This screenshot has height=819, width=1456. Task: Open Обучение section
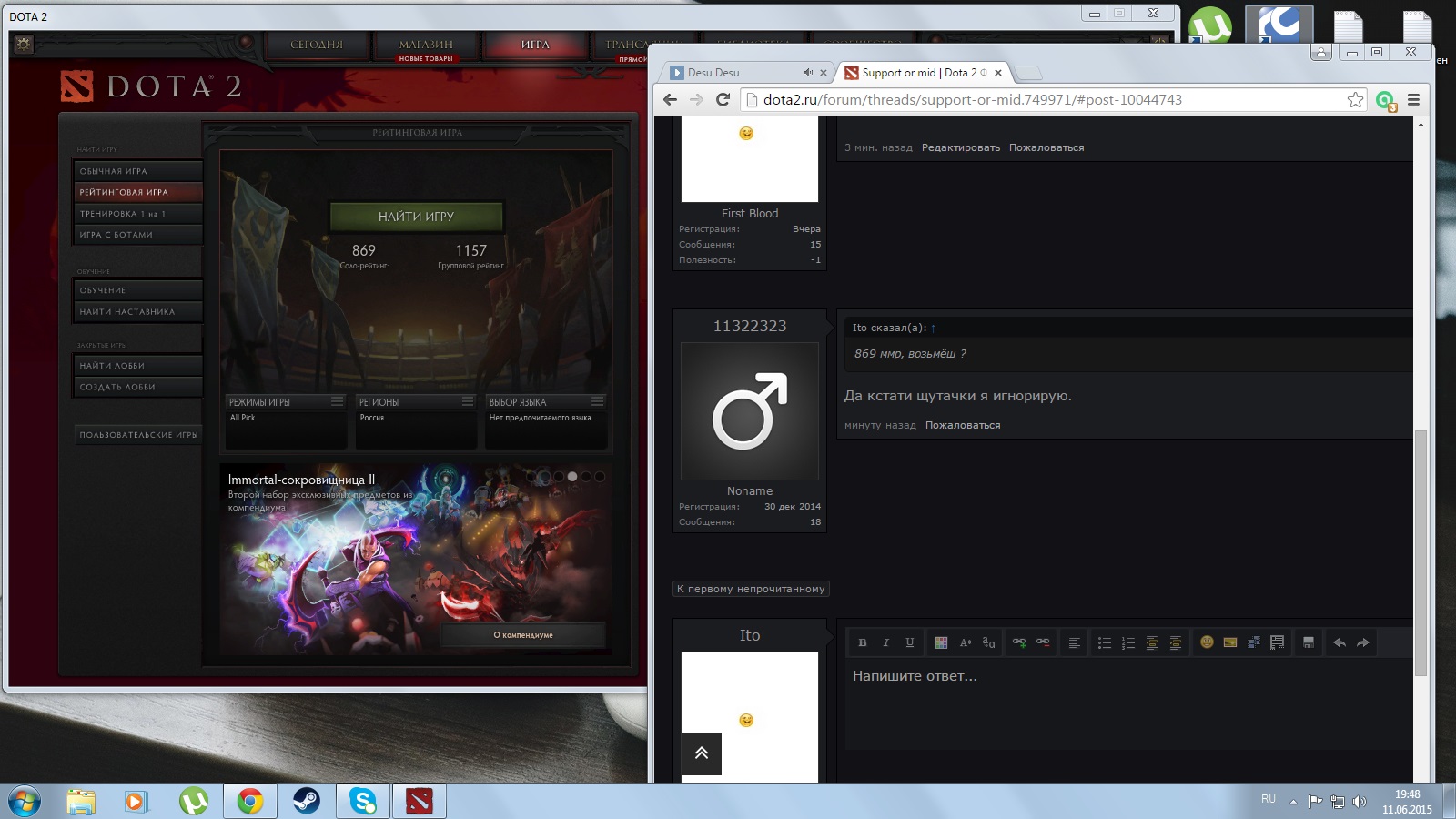[137, 290]
